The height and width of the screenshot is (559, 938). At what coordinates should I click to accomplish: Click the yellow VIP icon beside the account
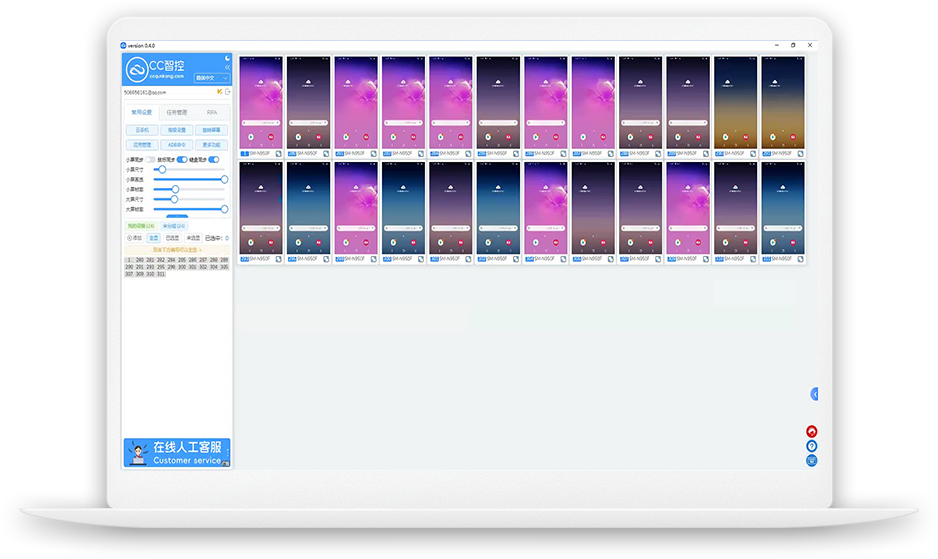pos(219,92)
